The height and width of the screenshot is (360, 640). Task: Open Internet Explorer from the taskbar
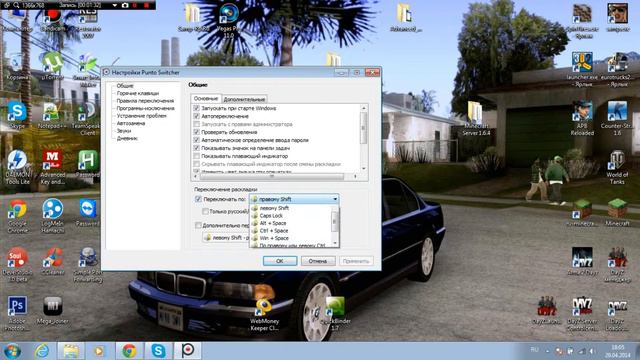pyautogui.click(x=42, y=351)
